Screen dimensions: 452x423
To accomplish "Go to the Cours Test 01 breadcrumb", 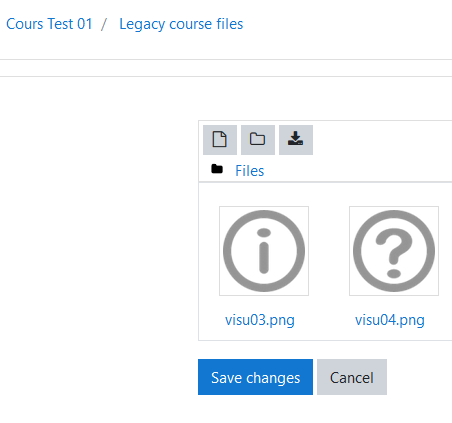I will (49, 24).
